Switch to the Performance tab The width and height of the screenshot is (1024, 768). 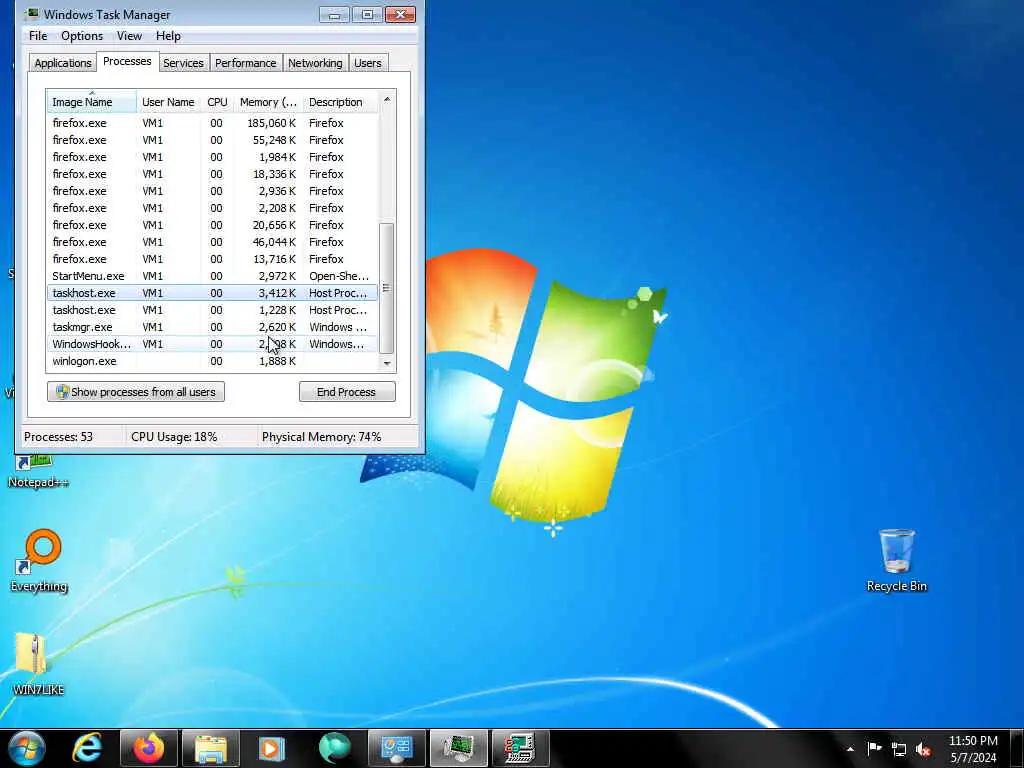coord(246,63)
